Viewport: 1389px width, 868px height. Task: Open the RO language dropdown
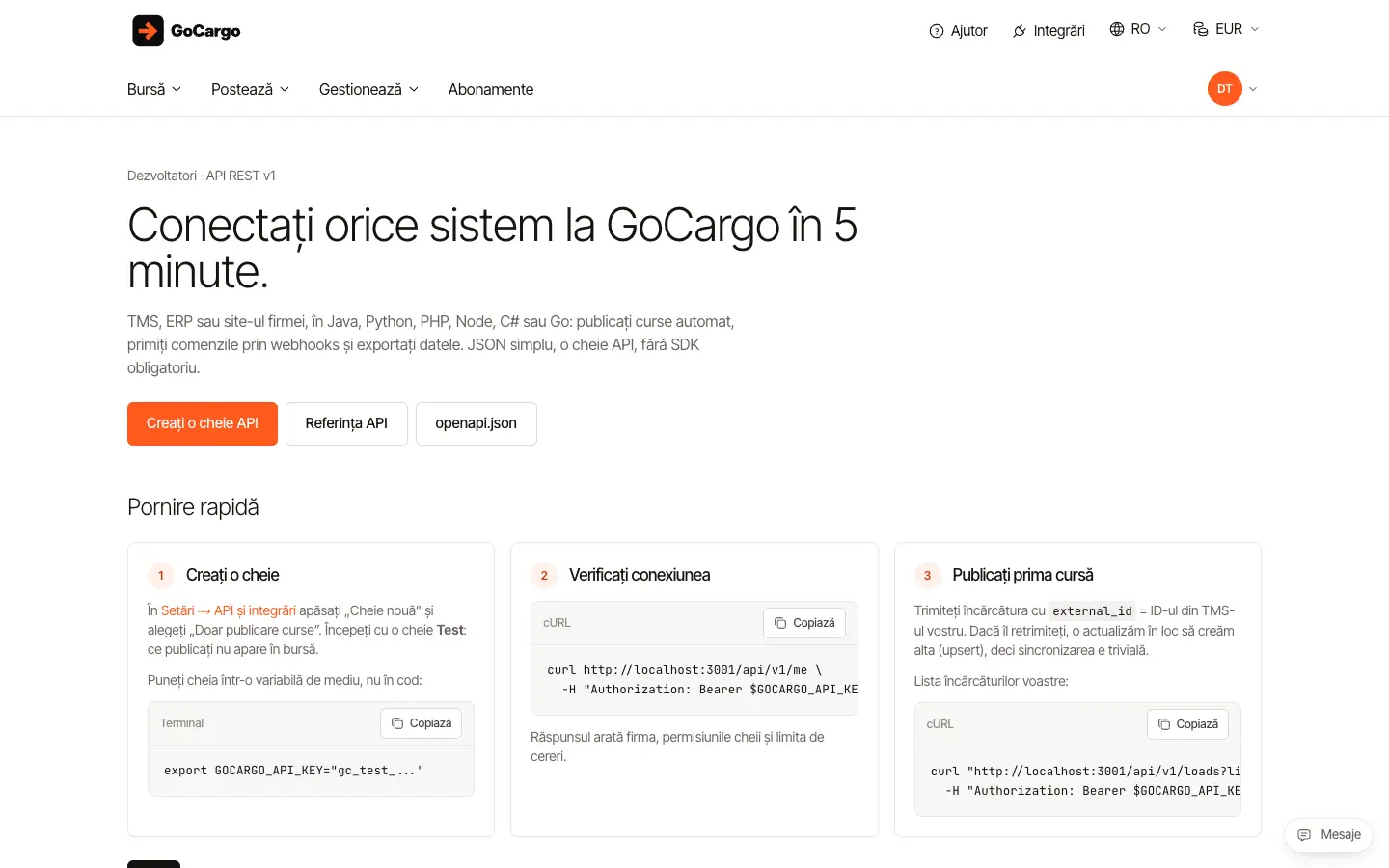1138,29
